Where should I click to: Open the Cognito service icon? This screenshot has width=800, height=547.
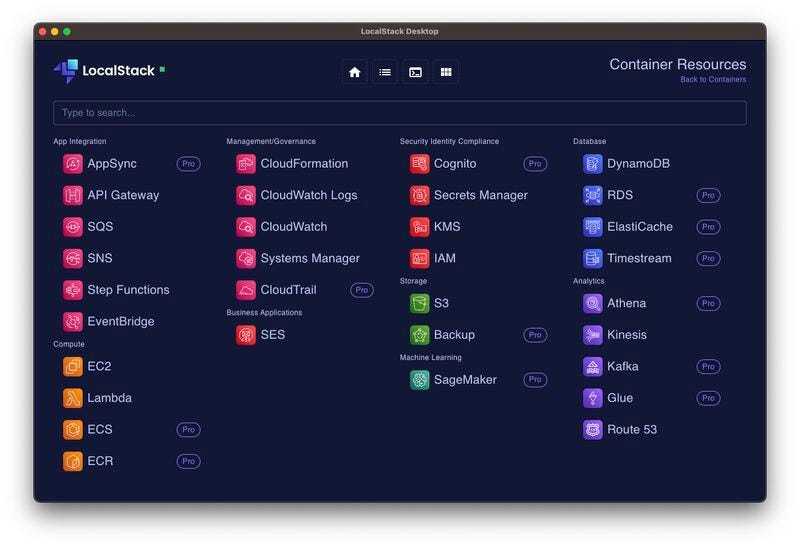pos(419,164)
